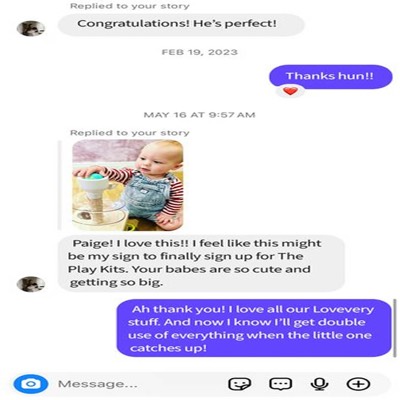Screen dimensions: 400x400
Task: Tap the vertical quote bar beside the story thumbnail
Action: [60, 185]
